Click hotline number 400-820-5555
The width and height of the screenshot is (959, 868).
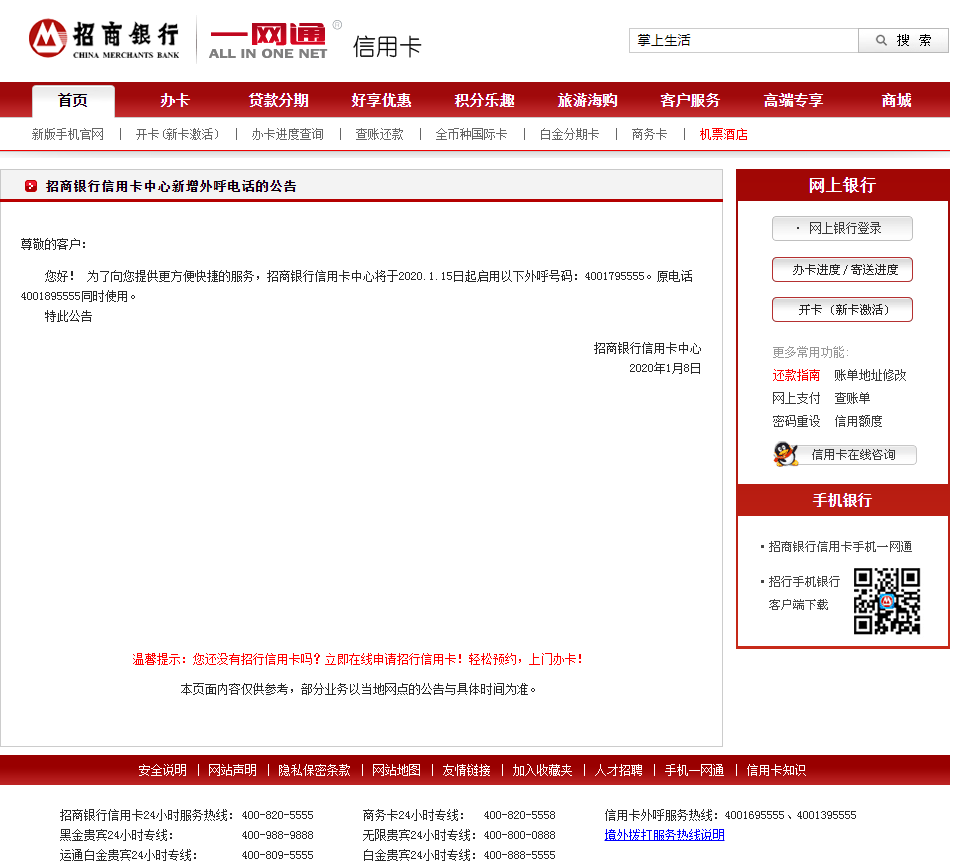(x=278, y=815)
